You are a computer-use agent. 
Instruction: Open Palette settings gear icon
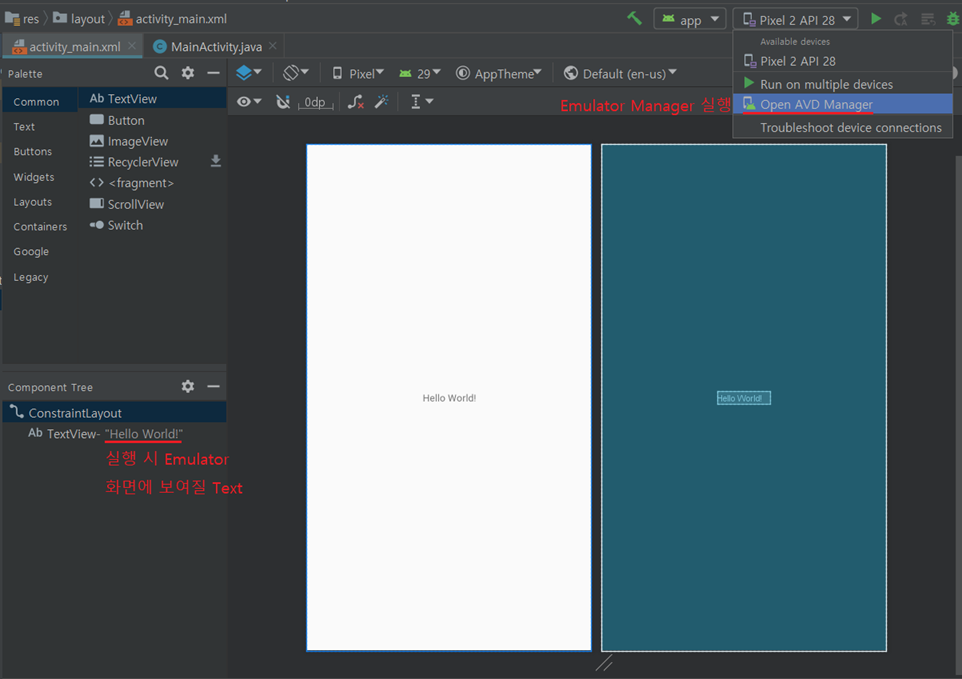pos(188,73)
